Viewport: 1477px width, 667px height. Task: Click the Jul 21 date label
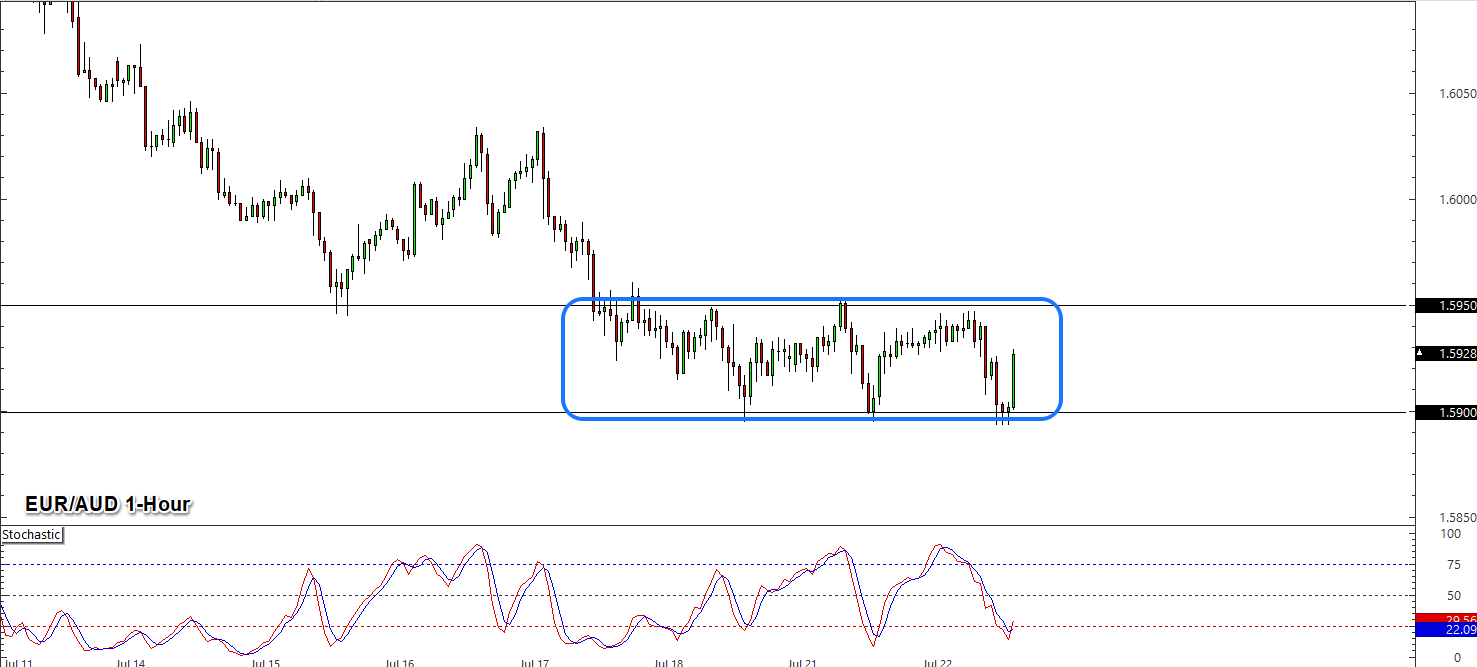pos(803,662)
